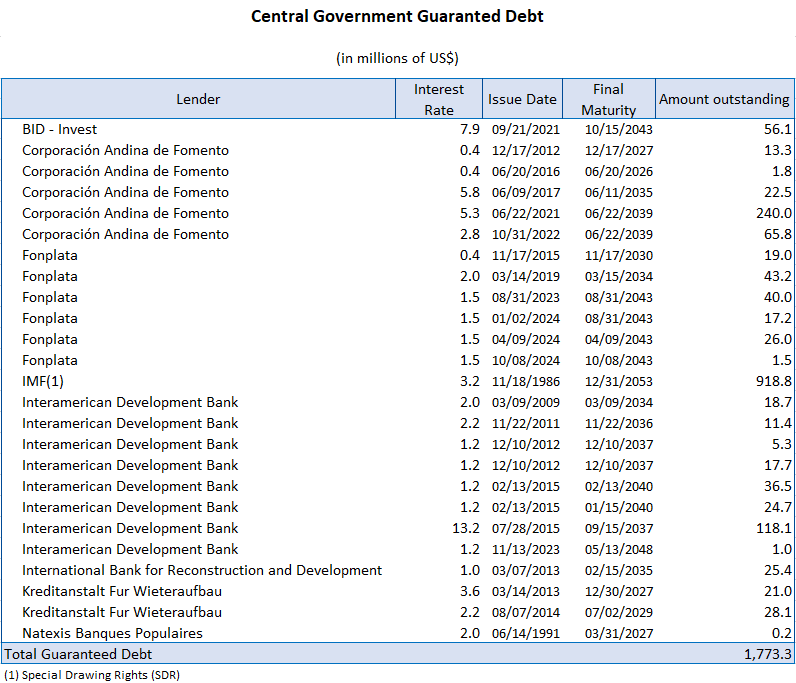Select the BID - Invest lender cell

tap(60, 129)
